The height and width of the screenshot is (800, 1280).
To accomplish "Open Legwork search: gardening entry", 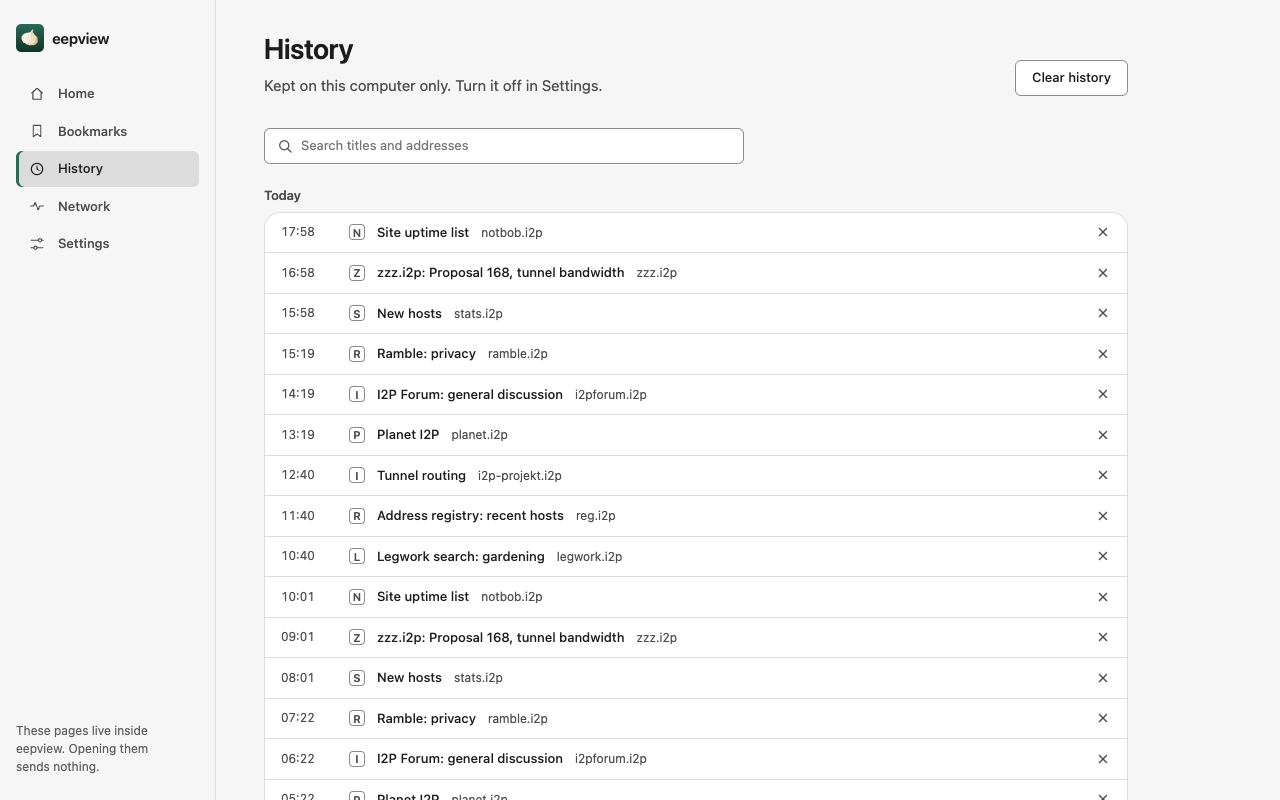I will 461,556.
